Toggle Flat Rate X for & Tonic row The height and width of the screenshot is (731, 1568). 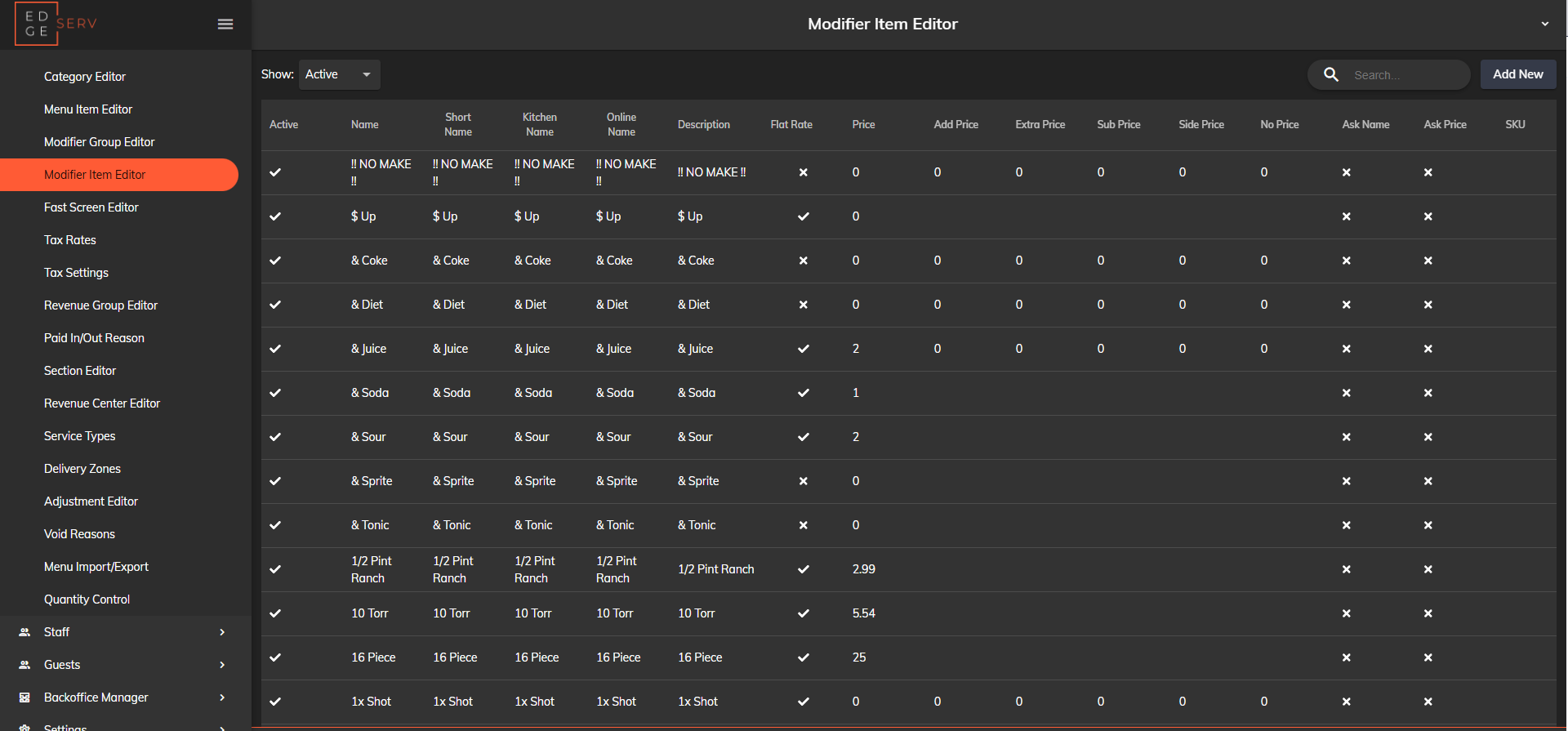tap(803, 525)
